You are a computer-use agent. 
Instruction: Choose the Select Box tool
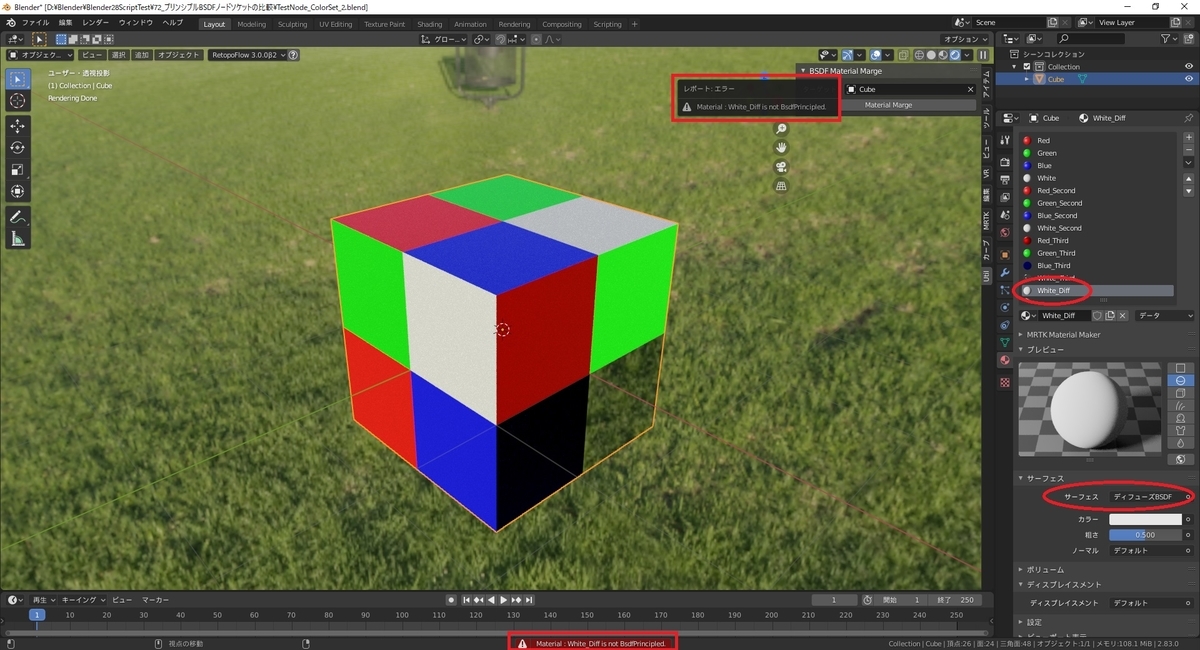pyautogui.click(x=18, y=79)
